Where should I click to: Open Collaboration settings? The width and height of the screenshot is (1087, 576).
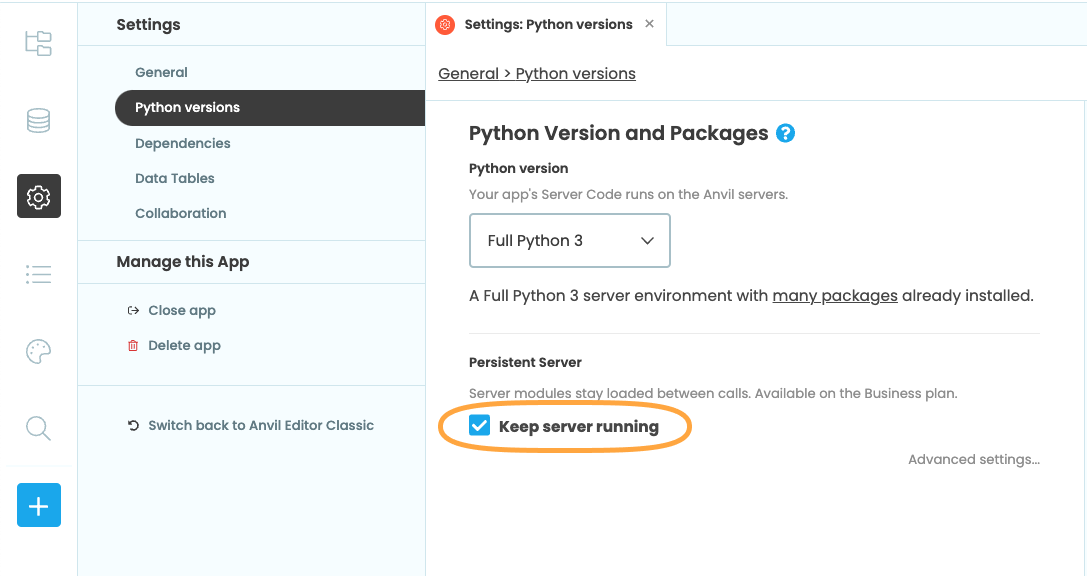coord(180,213)
